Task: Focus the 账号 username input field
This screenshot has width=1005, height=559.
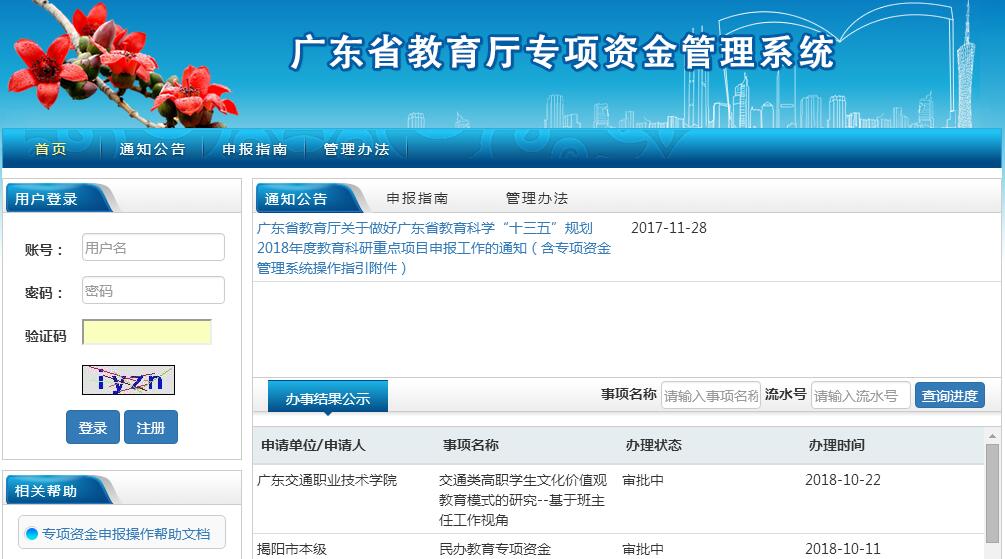Action: tap(153, 247)
